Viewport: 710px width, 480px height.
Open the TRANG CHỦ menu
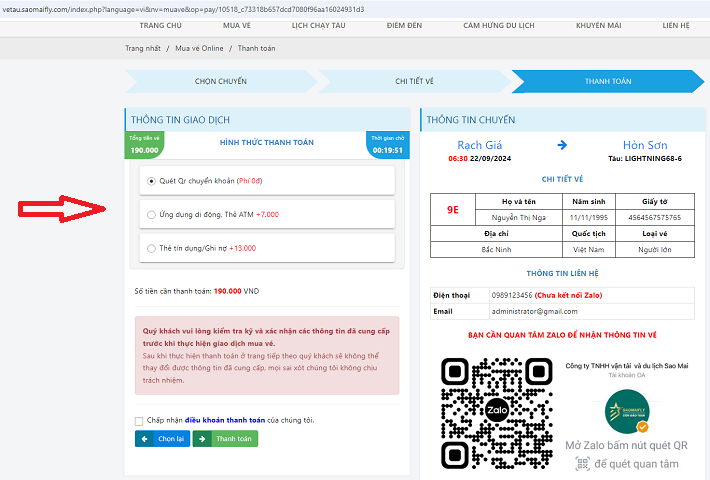point(160,26)
